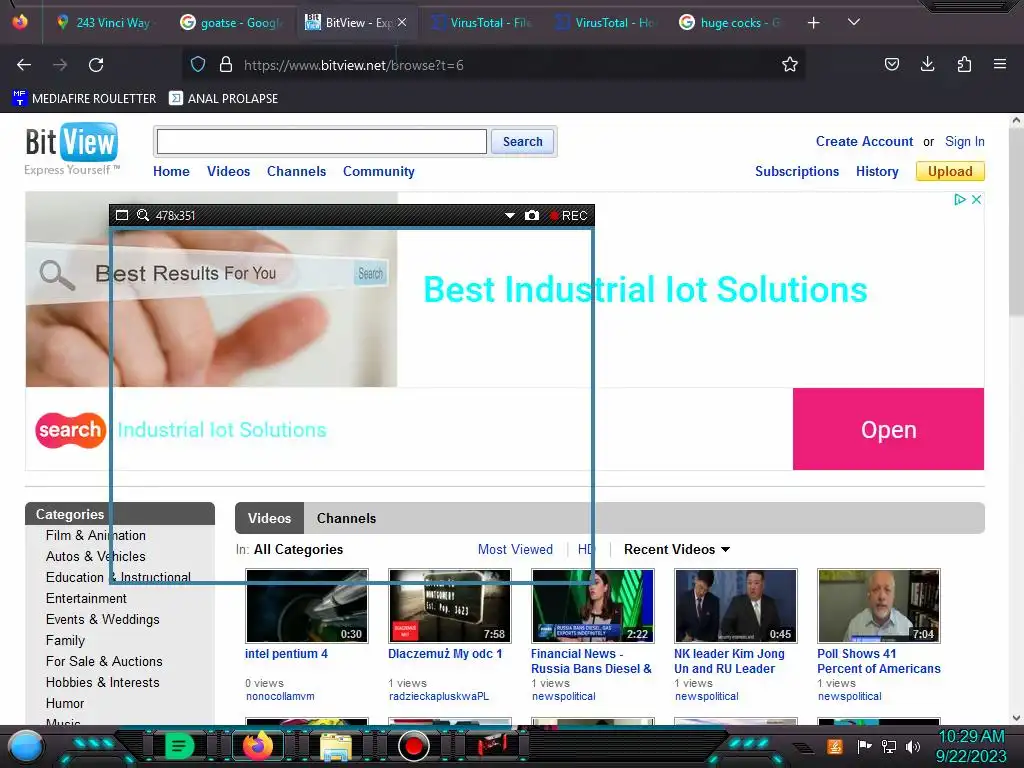The height and width of the screenshot is (768, 1024).
Task: Open the recorder dropdown arrow
Action: [x=509, y=216]
